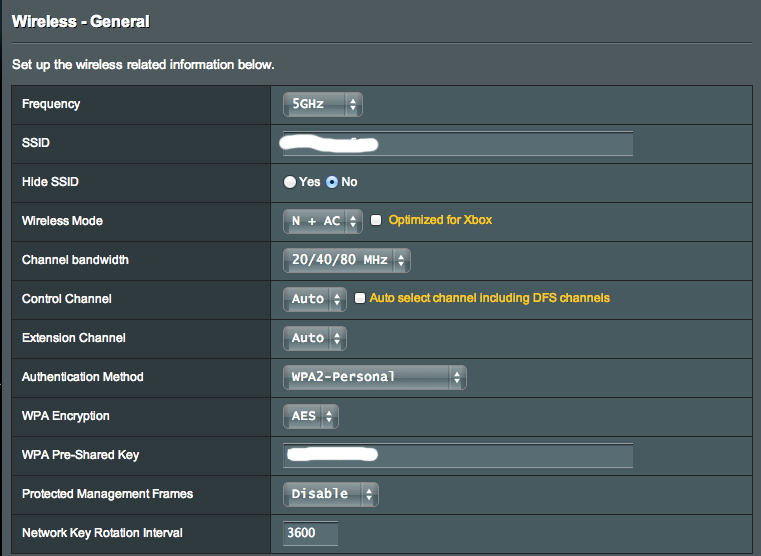The height and width of the screenshot is (556, 761).
Task: Click the Frequency dropdown arrow stepper
Action: click(x=354, y=104)
